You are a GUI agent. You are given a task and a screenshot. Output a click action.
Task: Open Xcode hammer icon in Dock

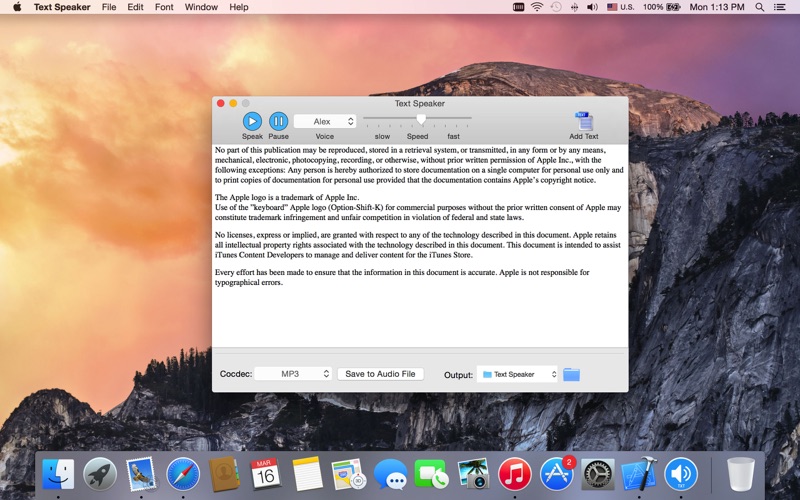point(639,474)
